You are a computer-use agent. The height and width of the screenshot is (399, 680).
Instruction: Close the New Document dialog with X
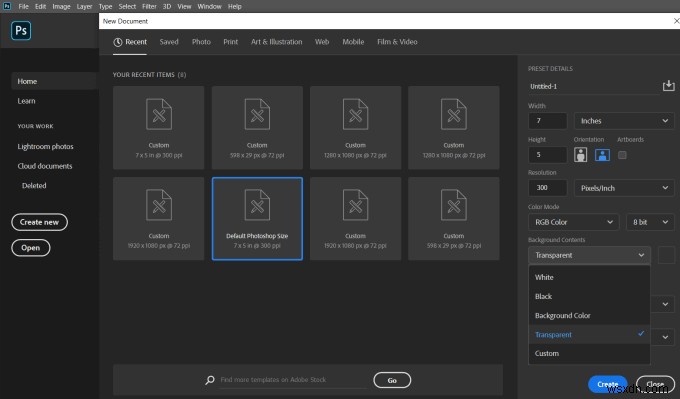point(676,21)
